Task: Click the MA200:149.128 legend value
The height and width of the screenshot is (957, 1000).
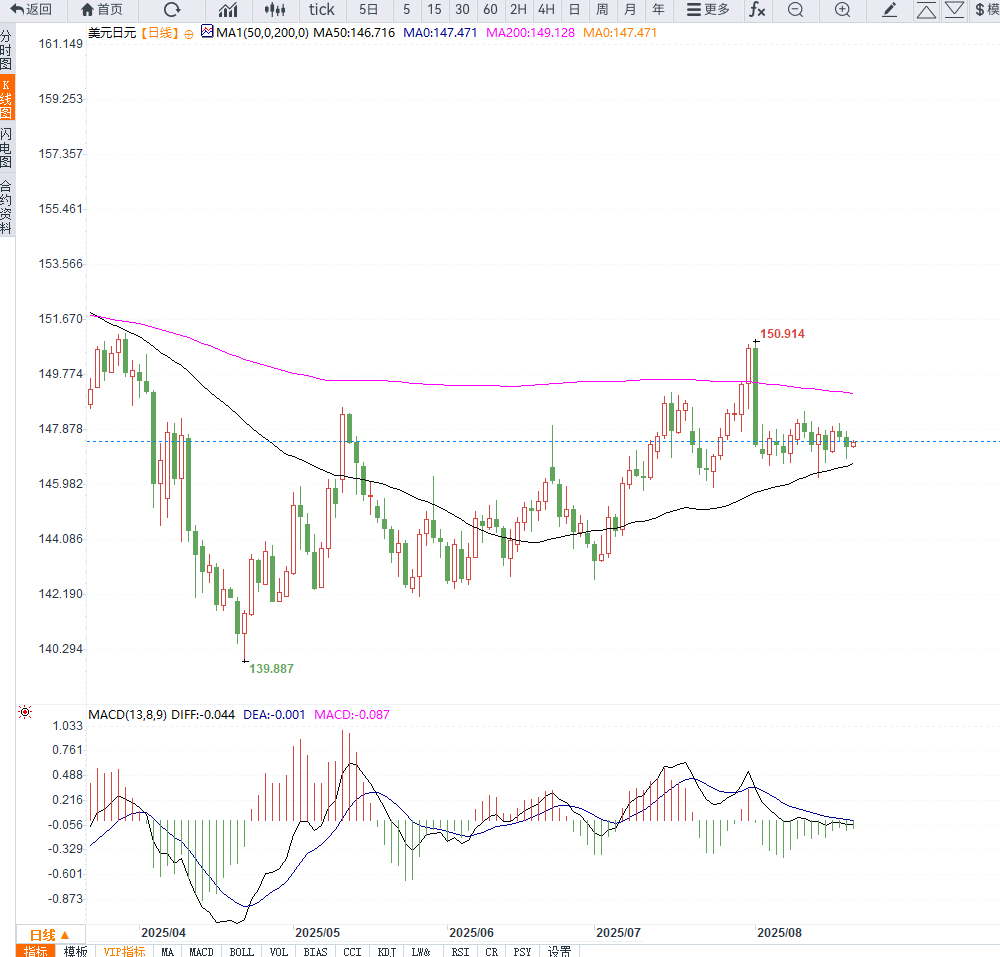Action: click(530, 33)
